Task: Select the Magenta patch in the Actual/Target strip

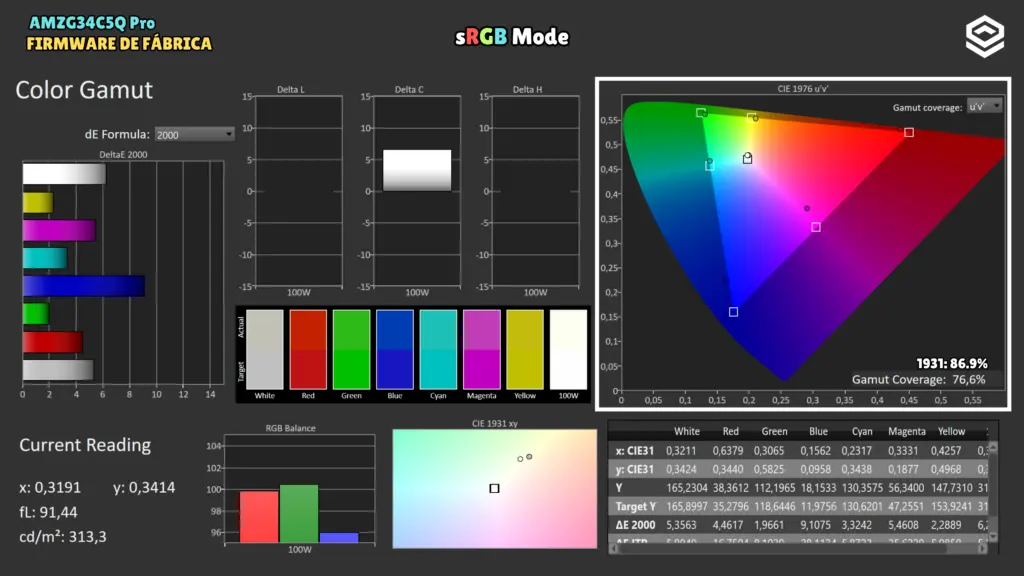Action: click(x=481, y=349)
